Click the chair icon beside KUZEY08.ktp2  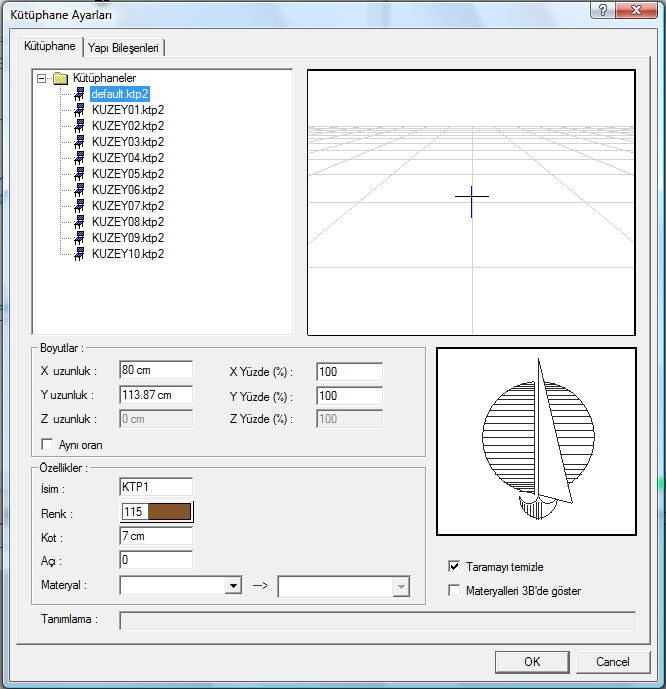[x=80, y=222]
